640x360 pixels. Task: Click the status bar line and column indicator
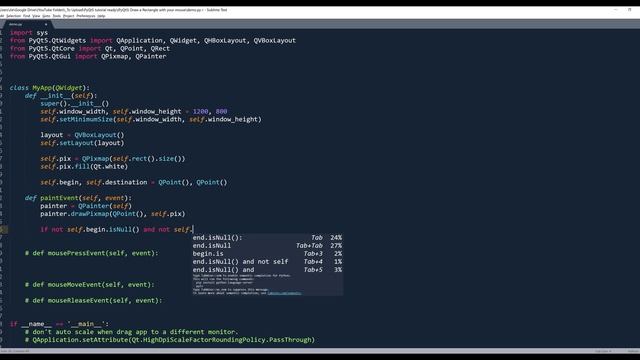[16, 351]
